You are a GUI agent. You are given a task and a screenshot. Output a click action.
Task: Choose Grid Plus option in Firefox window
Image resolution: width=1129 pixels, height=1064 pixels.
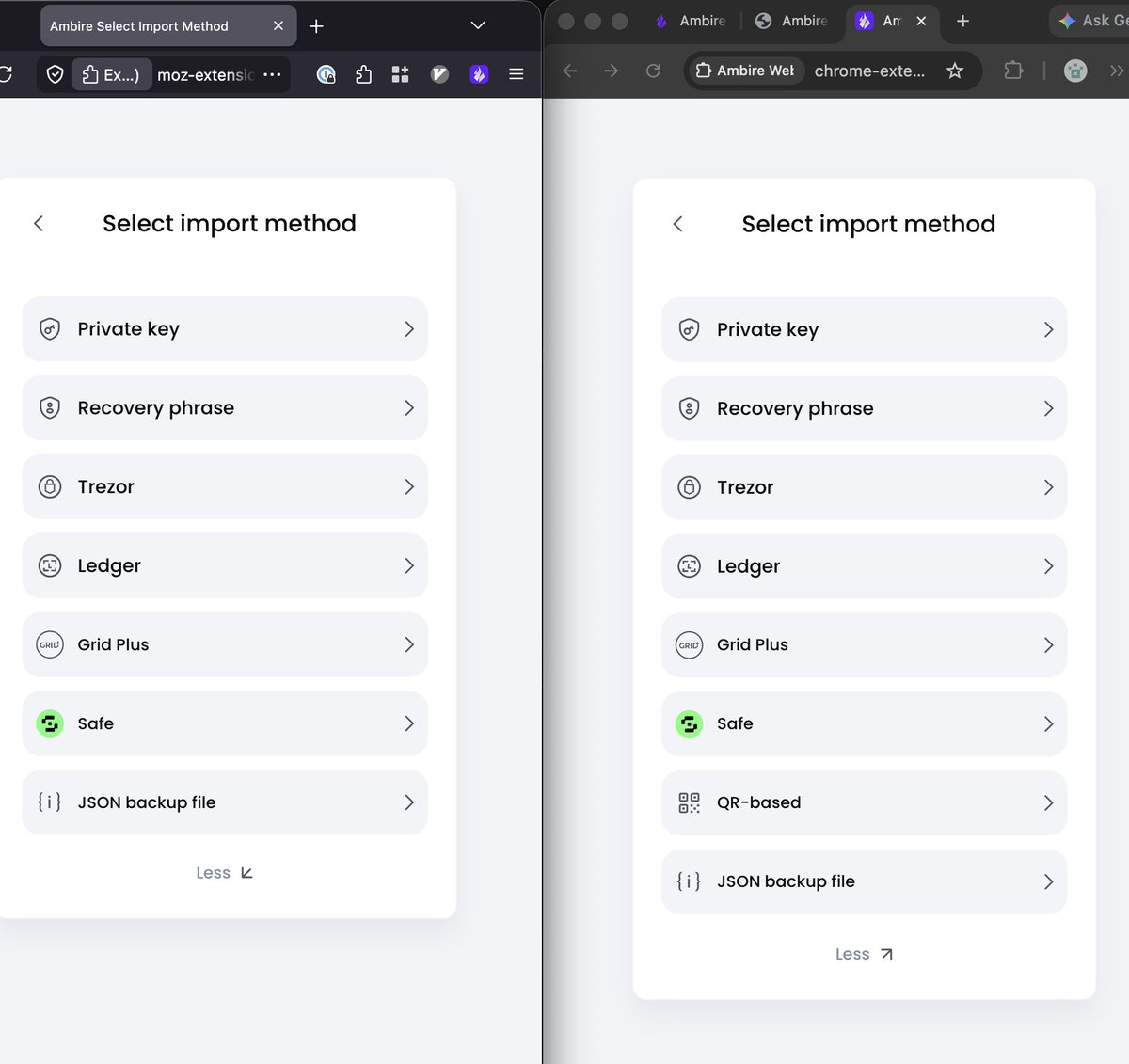click(225, 644)
